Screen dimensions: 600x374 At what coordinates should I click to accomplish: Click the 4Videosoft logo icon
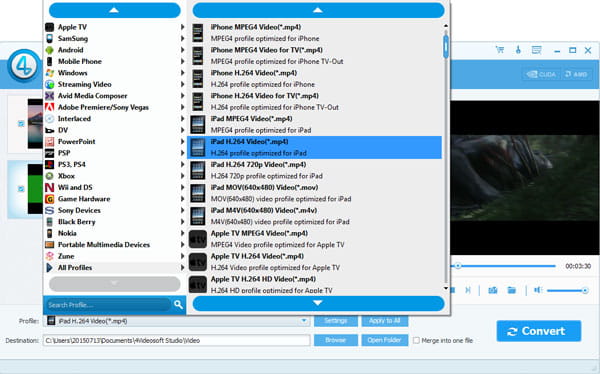[x=24, y=66]
